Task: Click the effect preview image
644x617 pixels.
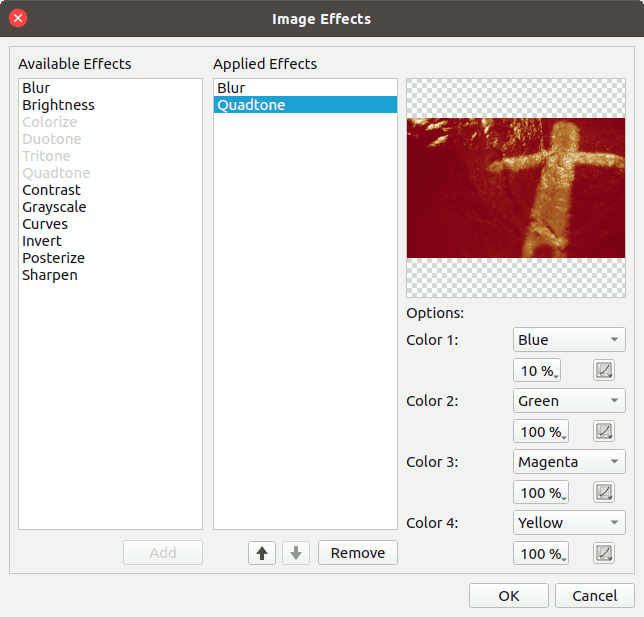Action: [515, 188]
